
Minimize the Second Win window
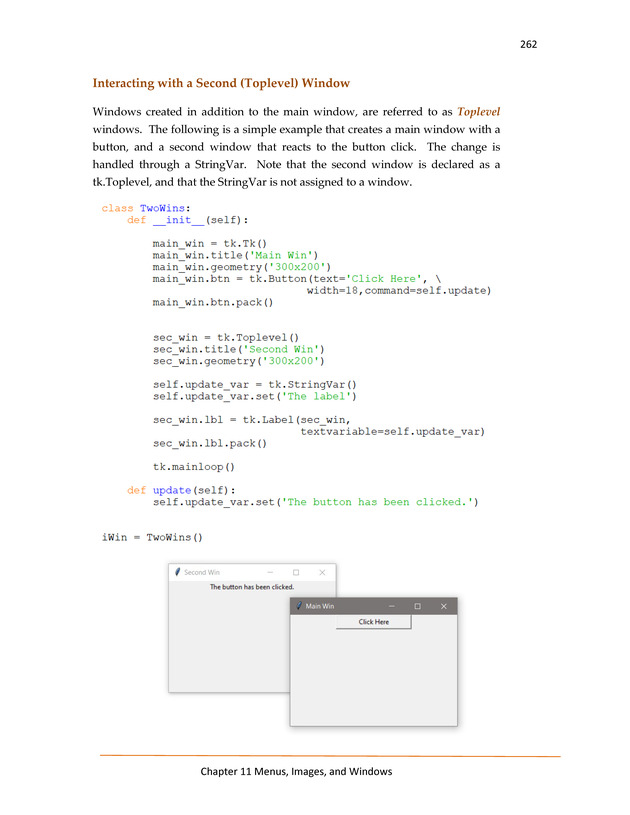(270, 572)
